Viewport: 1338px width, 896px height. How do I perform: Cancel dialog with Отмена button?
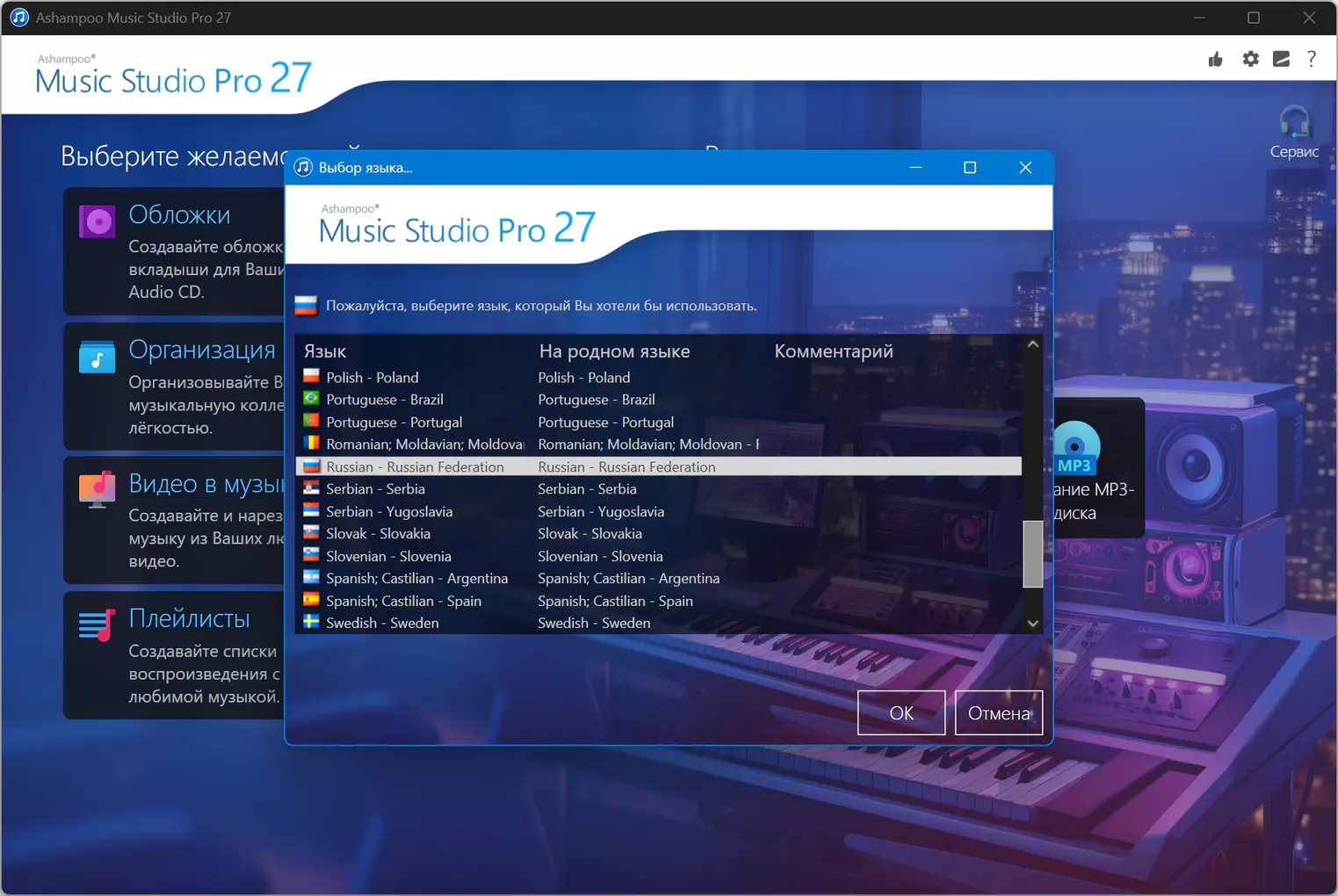[999, 712]
